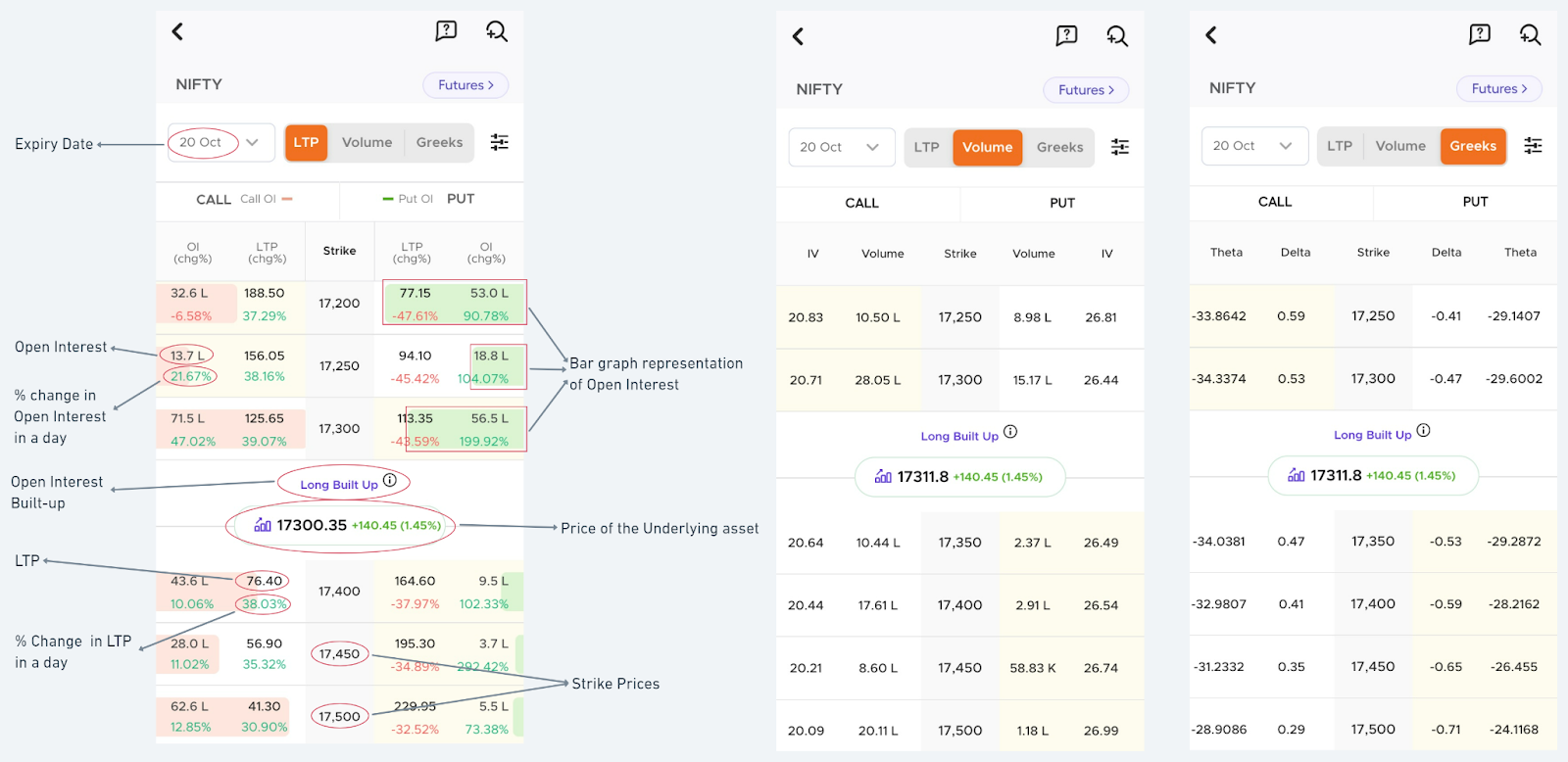Image resolution: width=1568 pixels, height=762 pixels.
Task: Click call LTP 76.40 cell
Action: point(265,581)
